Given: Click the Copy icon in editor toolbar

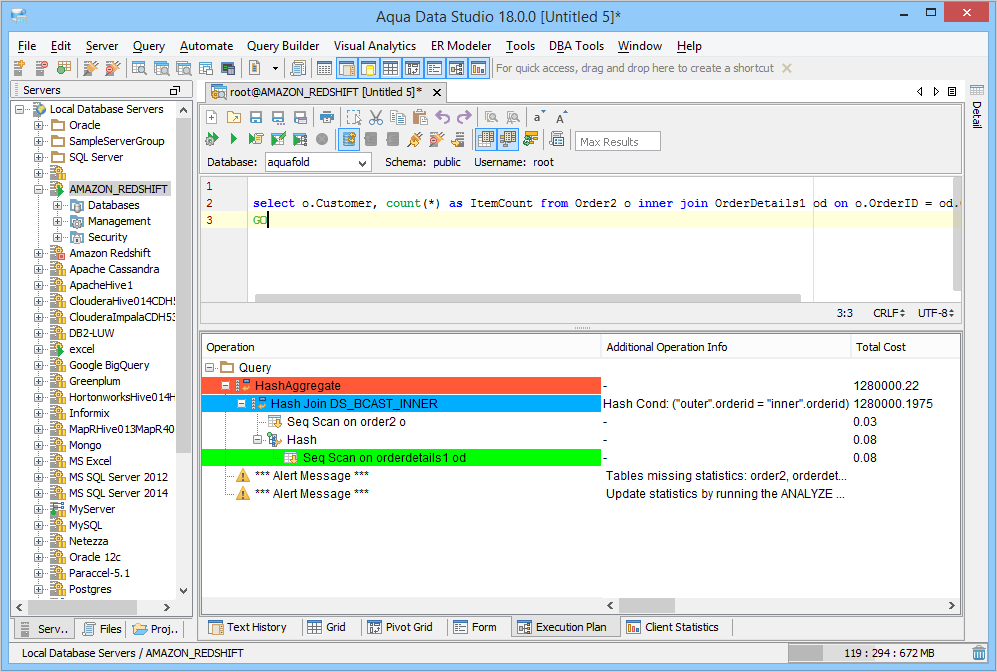Looking at the screenshot, I should 398,117.
